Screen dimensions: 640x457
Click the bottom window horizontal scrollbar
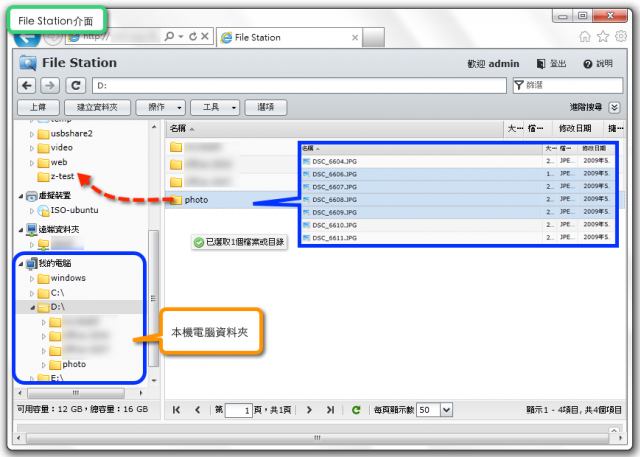pyautogui.click(x=317, y=438)
